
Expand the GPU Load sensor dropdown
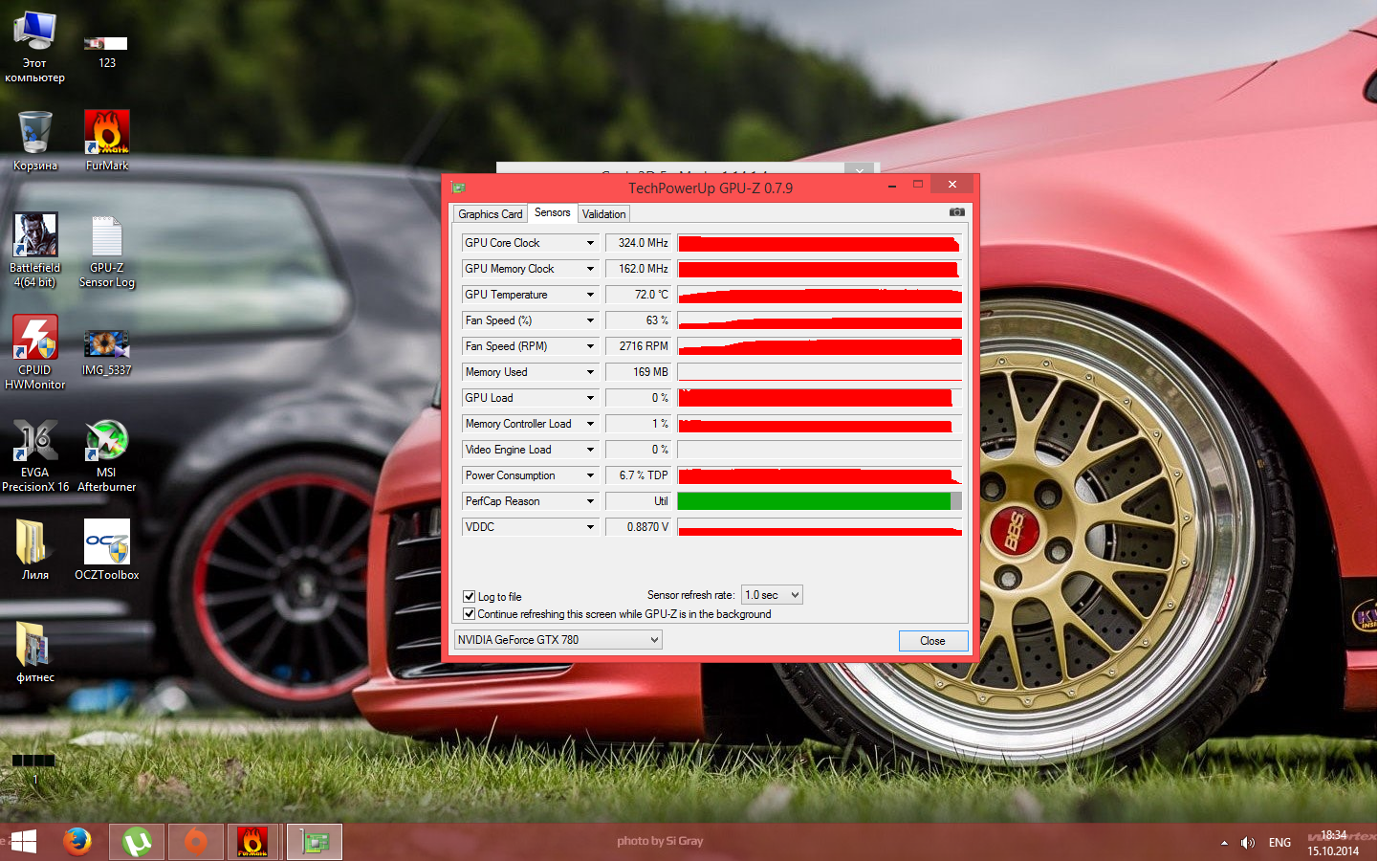[590, 398]
